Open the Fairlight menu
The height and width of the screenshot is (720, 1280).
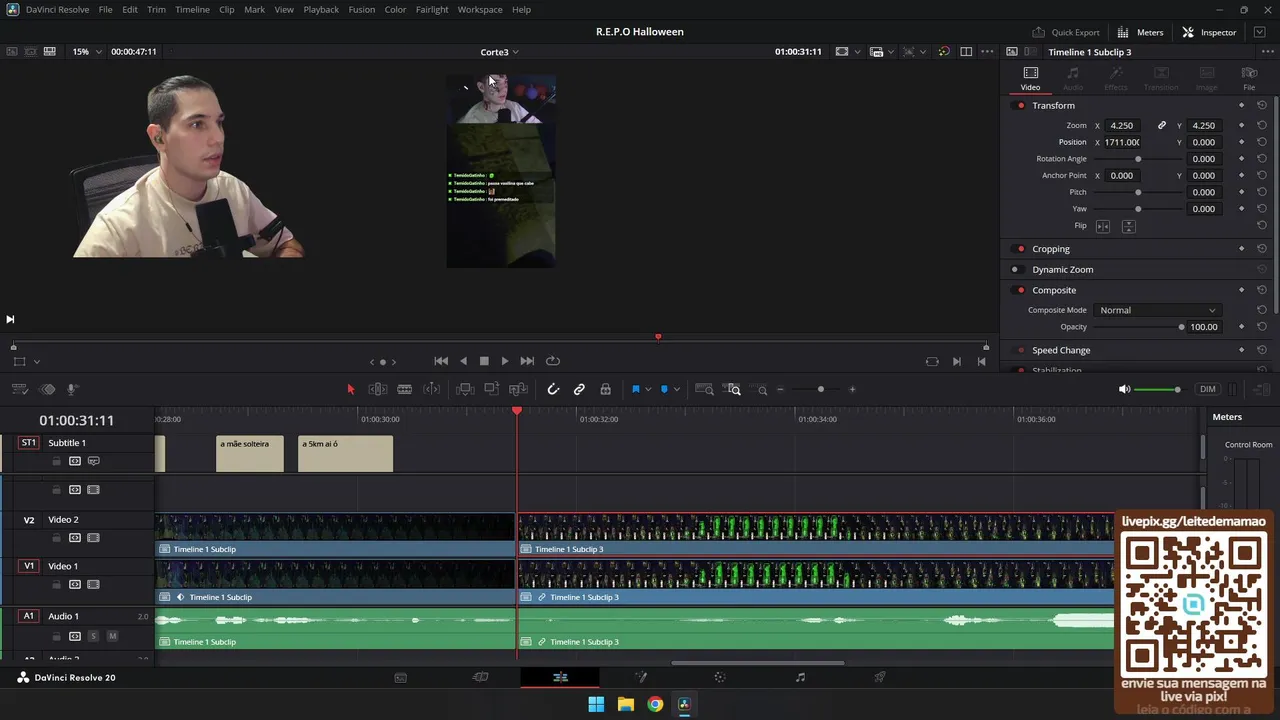(432, 9)
